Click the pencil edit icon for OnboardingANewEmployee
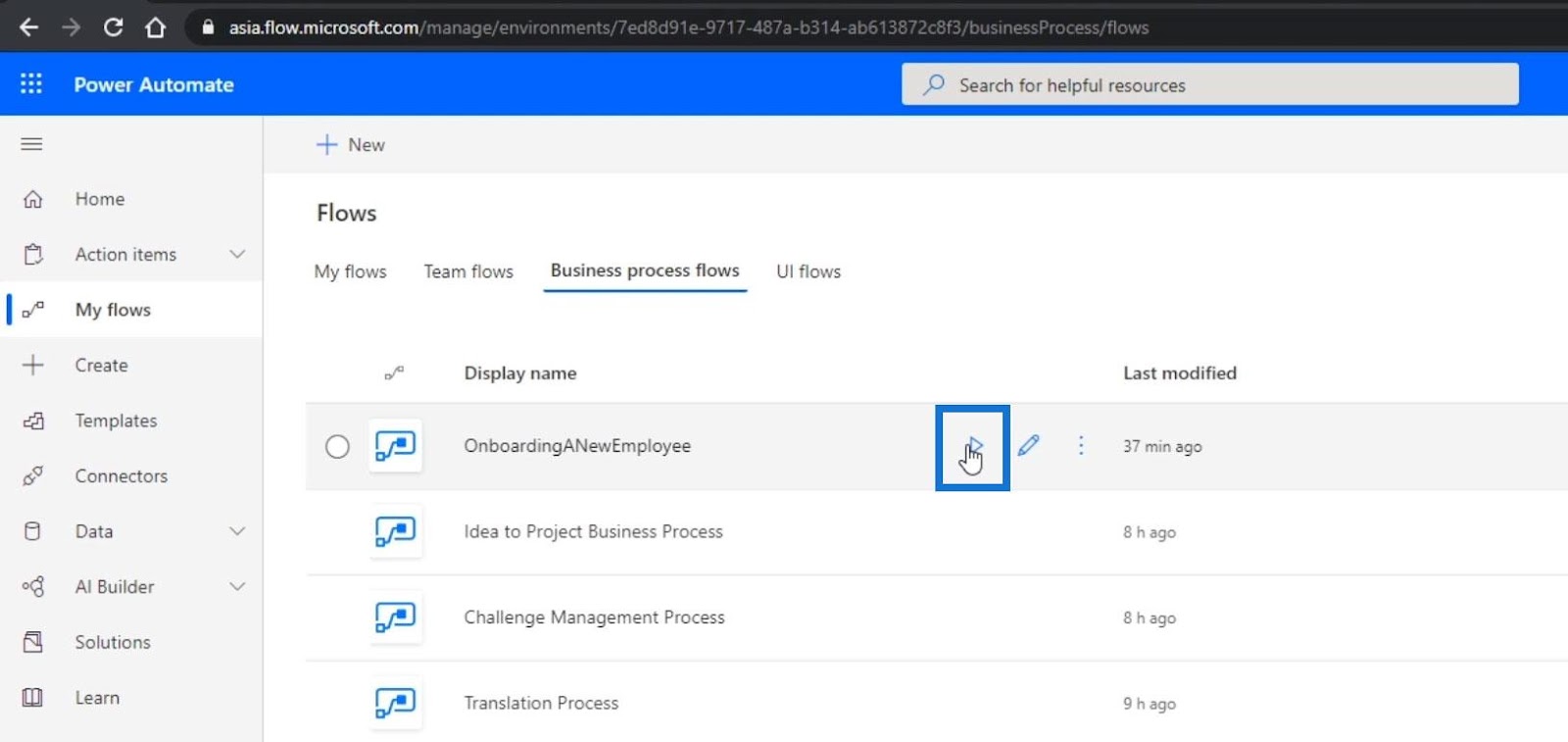The image size is (1568, 742). (1028, 446)
